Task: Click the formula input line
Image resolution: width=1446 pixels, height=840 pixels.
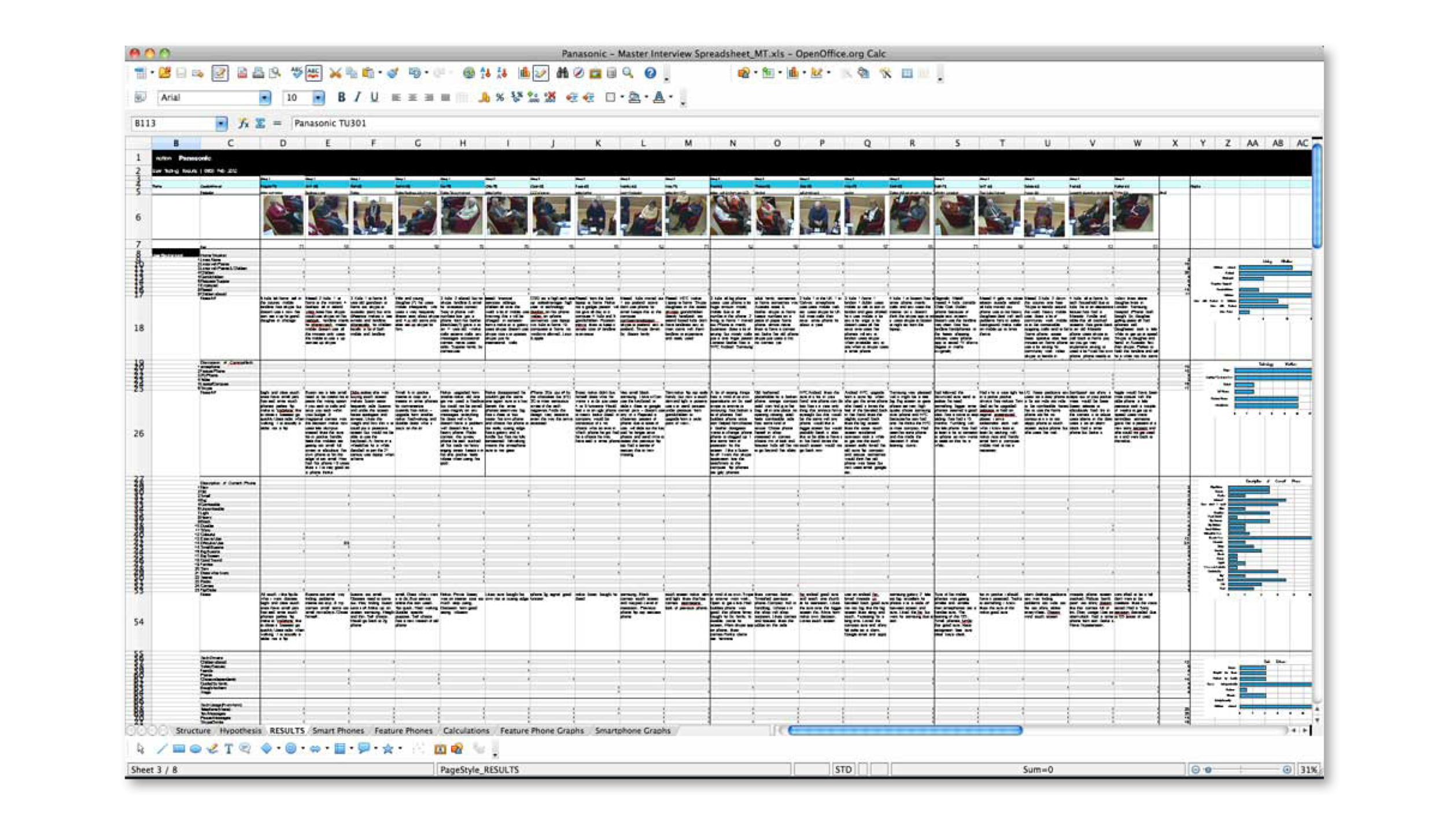Action: coord(804,123)
